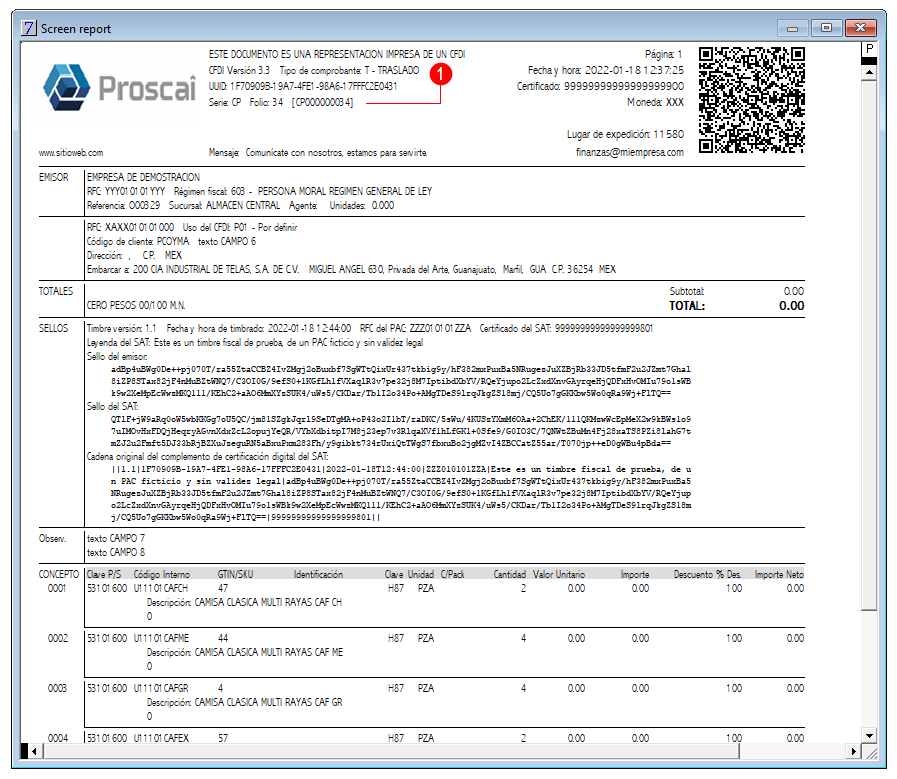Maximize the Screen report window

coord(826,28)
